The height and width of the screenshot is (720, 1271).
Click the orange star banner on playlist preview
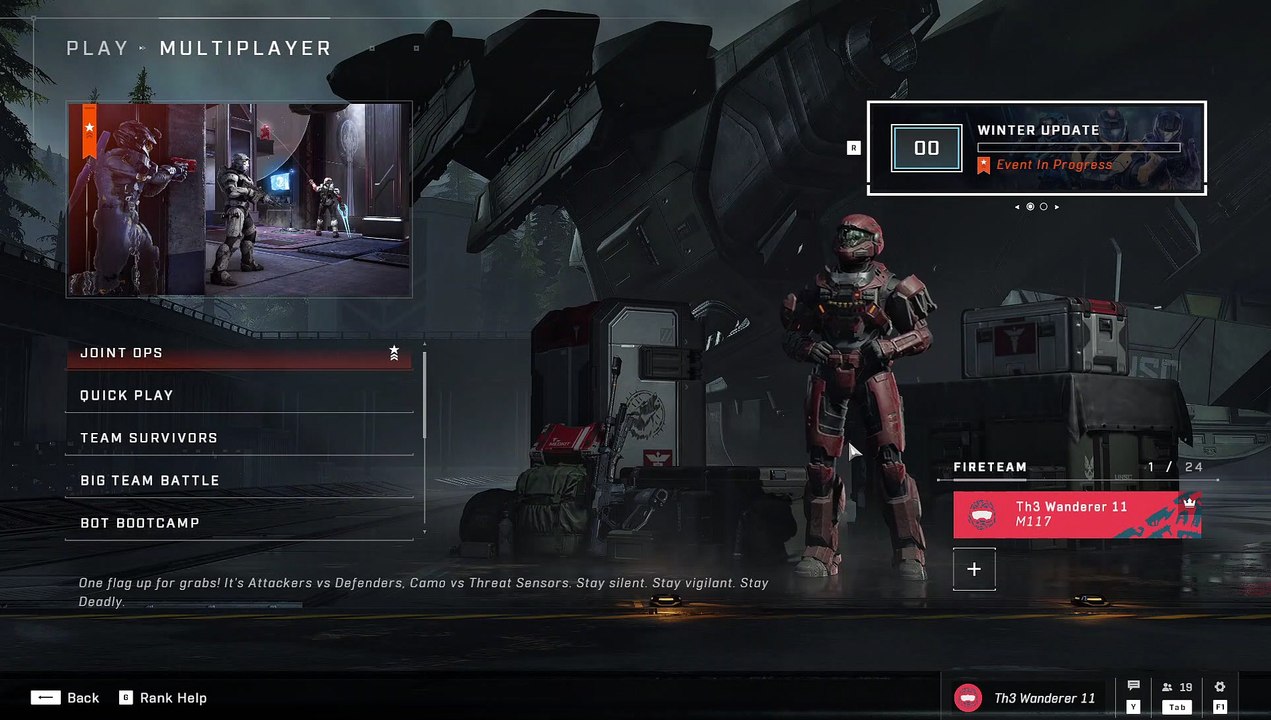tap(89, 131)
